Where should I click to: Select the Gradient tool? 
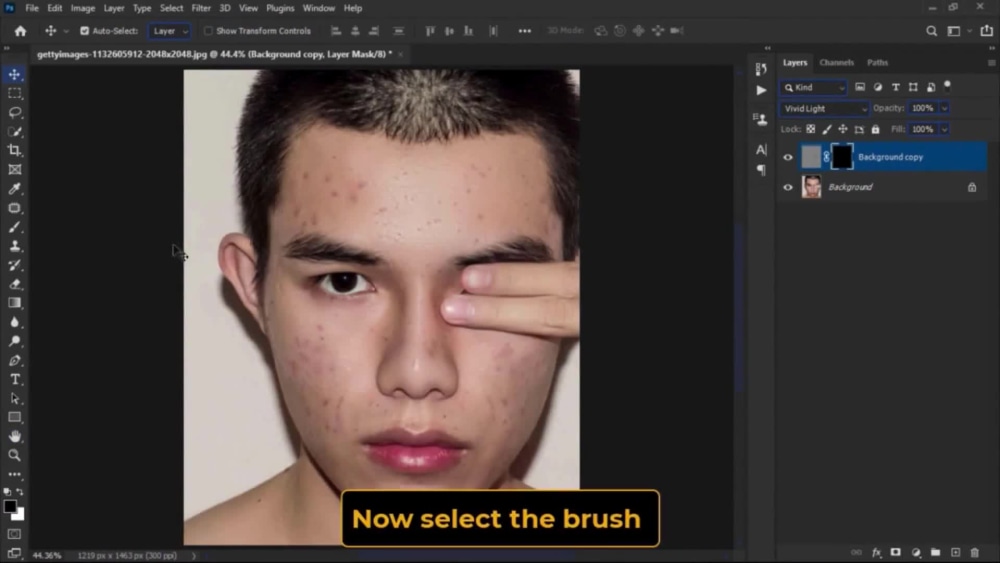pyautogui.click(x=15, y=303)
